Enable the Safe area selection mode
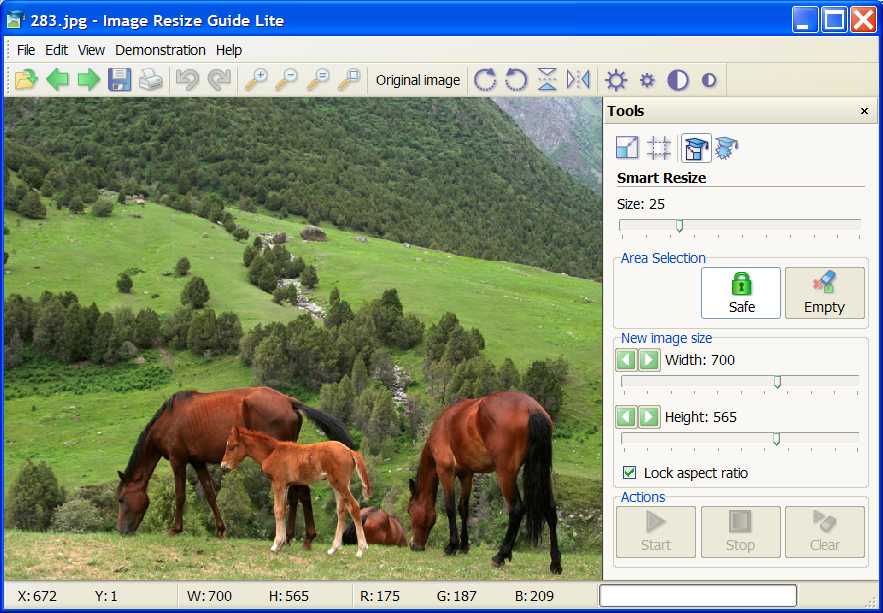This screenshot has height=613, width=883. 740,292
